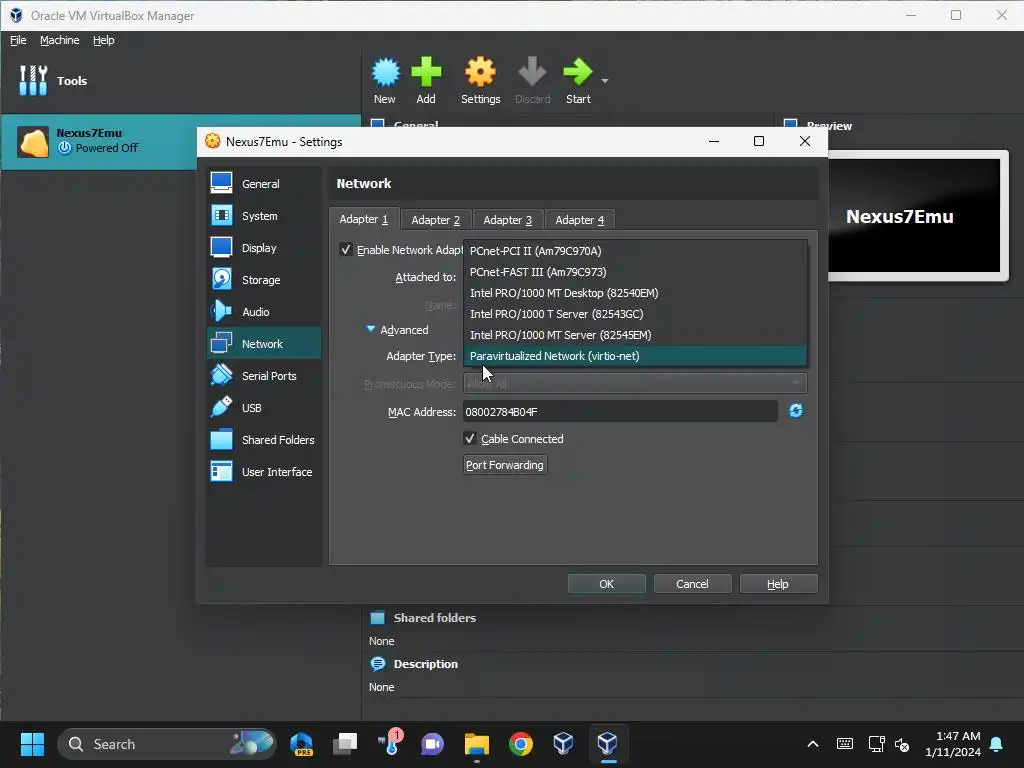Open the taskbar clock and date

coord(953,744)
